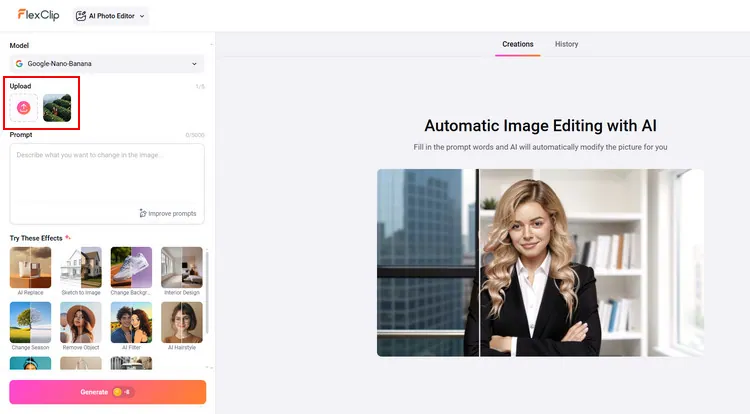This screenshot has height=414, width=750.
Task: Click the 'Try These Effects' label
Action: (36, 238)
